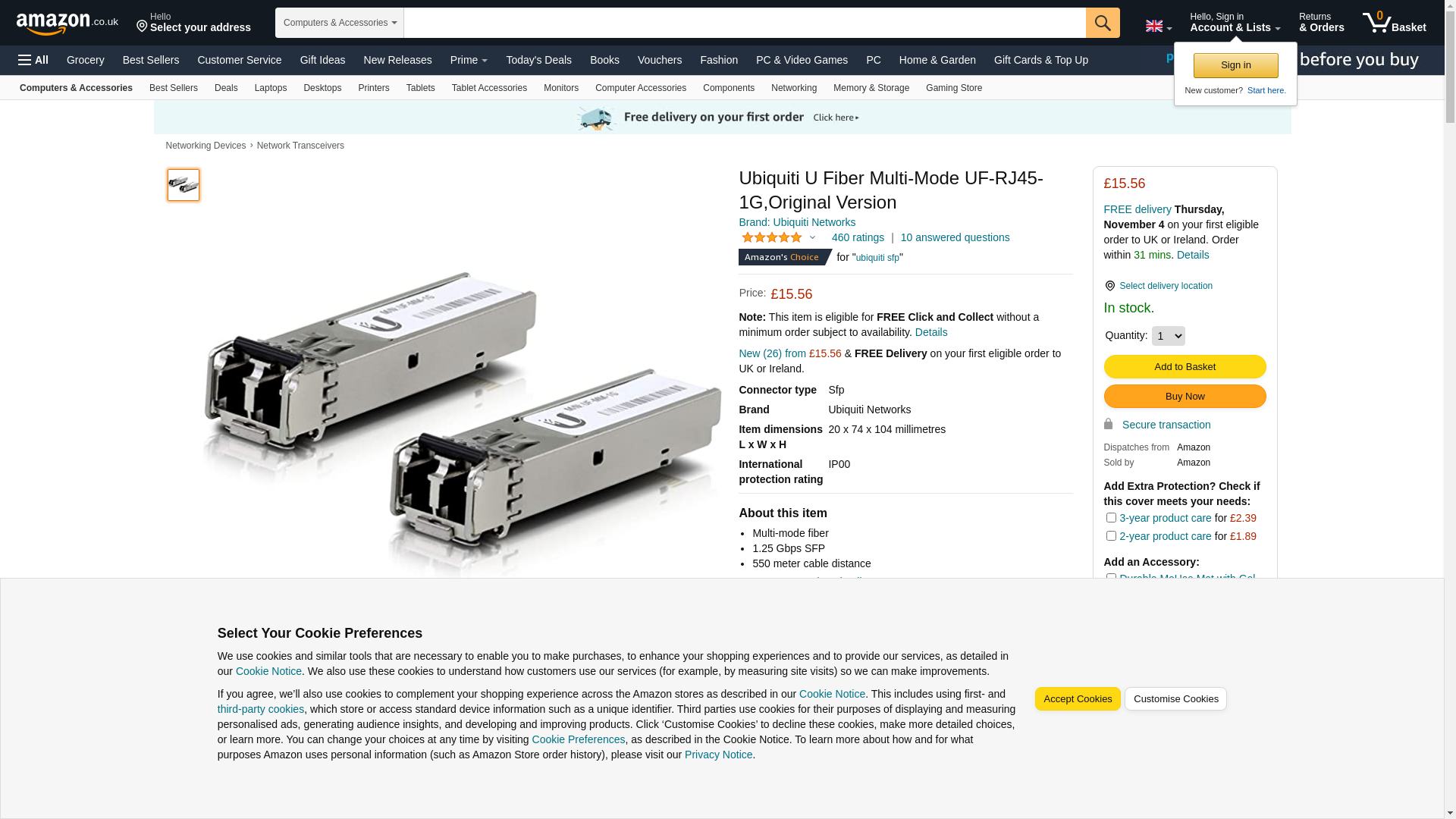The width and height of the screenshot is (1456, 819).
Task: Click the orange search magnifier button
Action: pos(1103,23)
